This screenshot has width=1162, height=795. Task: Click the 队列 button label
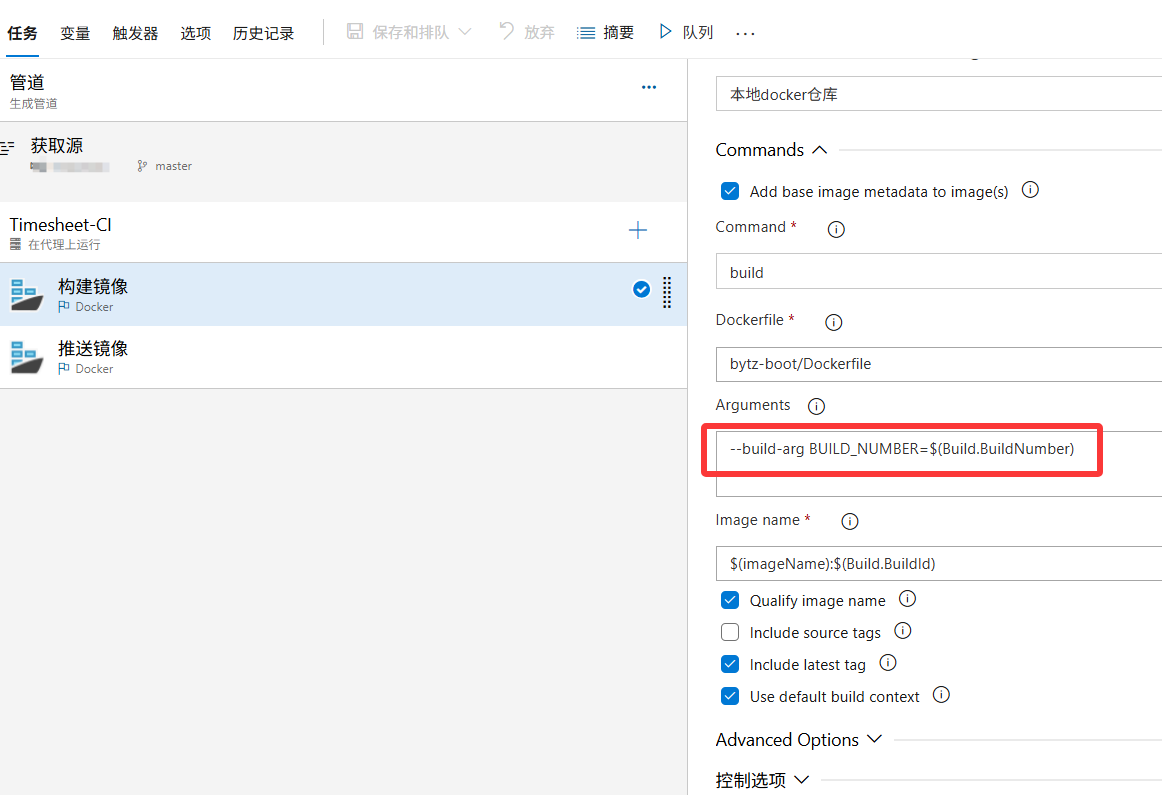(697, 33)
